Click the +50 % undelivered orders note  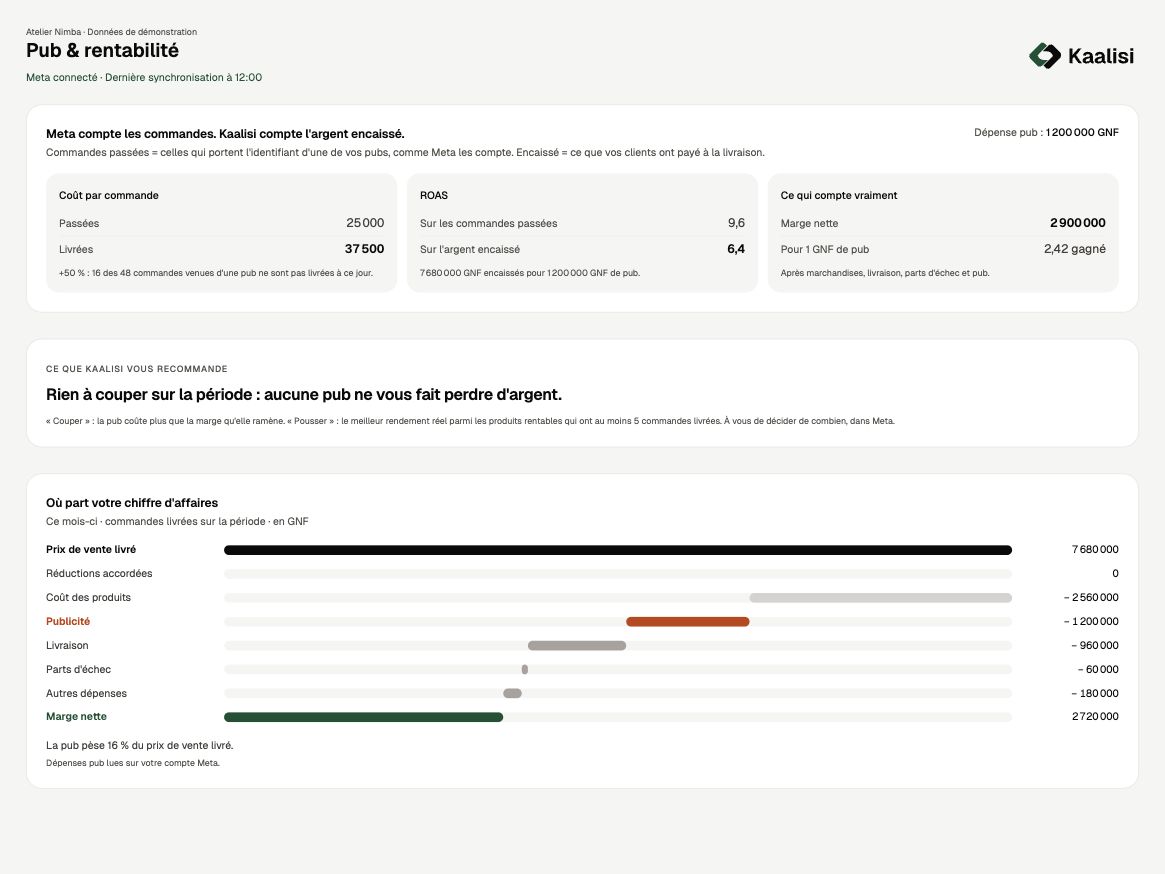pyautogui.click(x=215, y=273)
